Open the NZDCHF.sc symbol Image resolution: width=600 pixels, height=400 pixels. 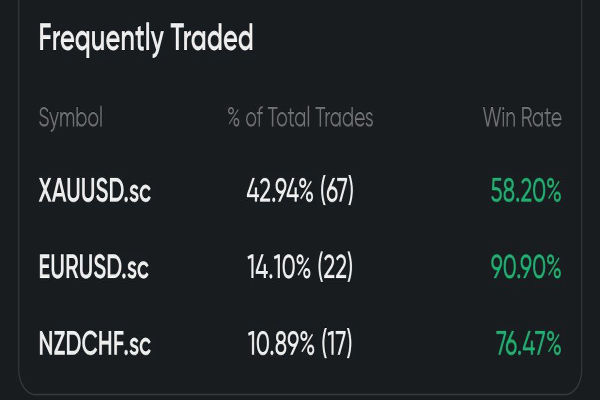(94, 345)
